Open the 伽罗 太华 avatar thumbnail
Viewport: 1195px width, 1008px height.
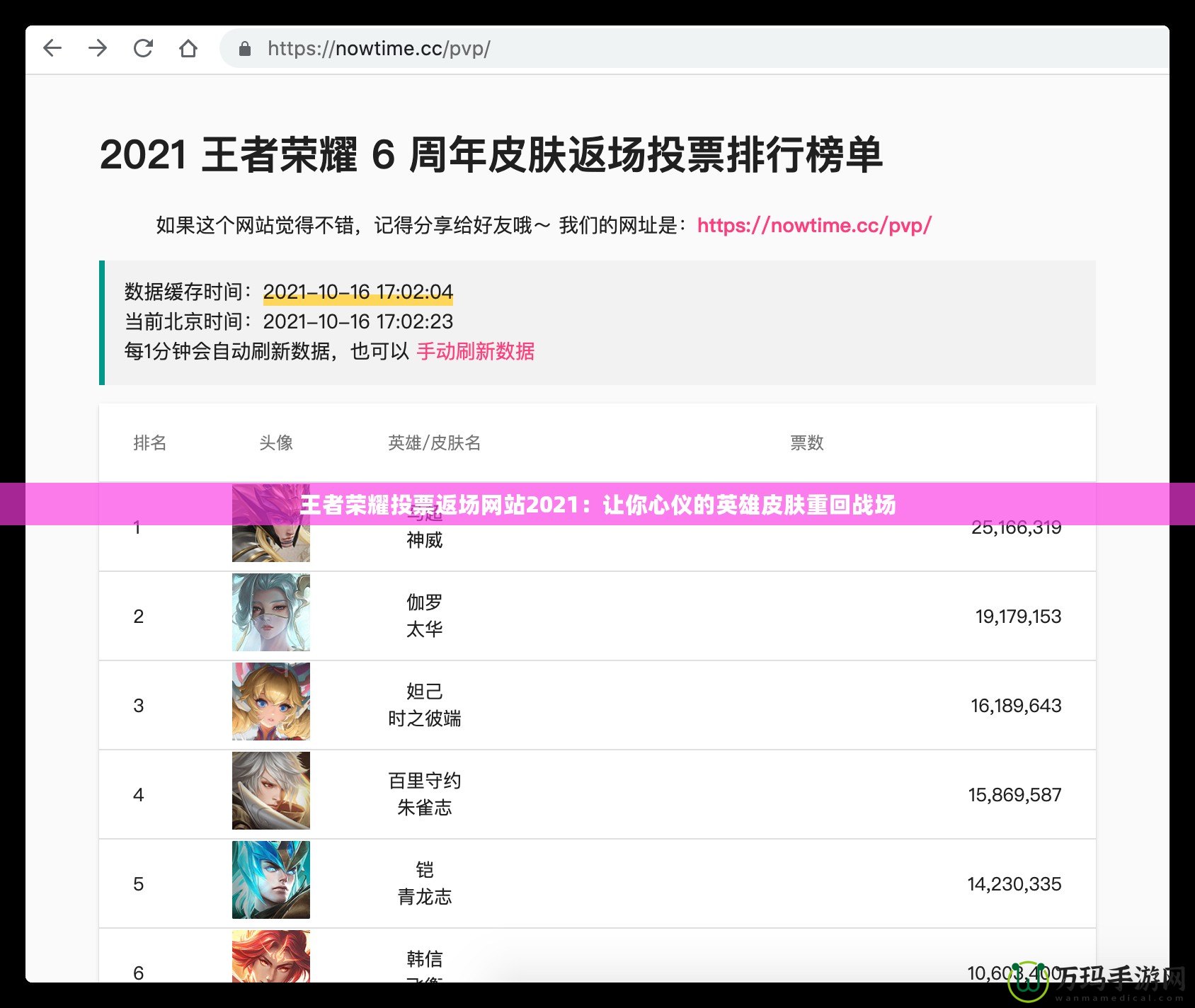point(271,612)
